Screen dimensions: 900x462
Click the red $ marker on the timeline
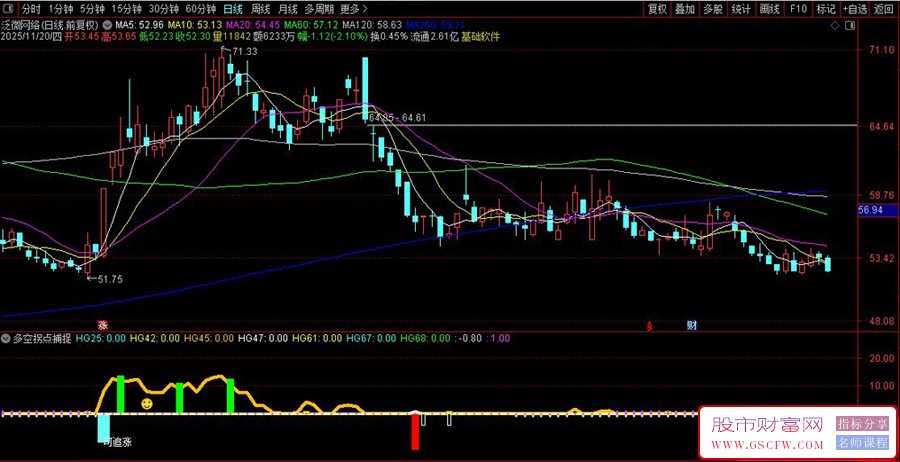coord(649,326)
